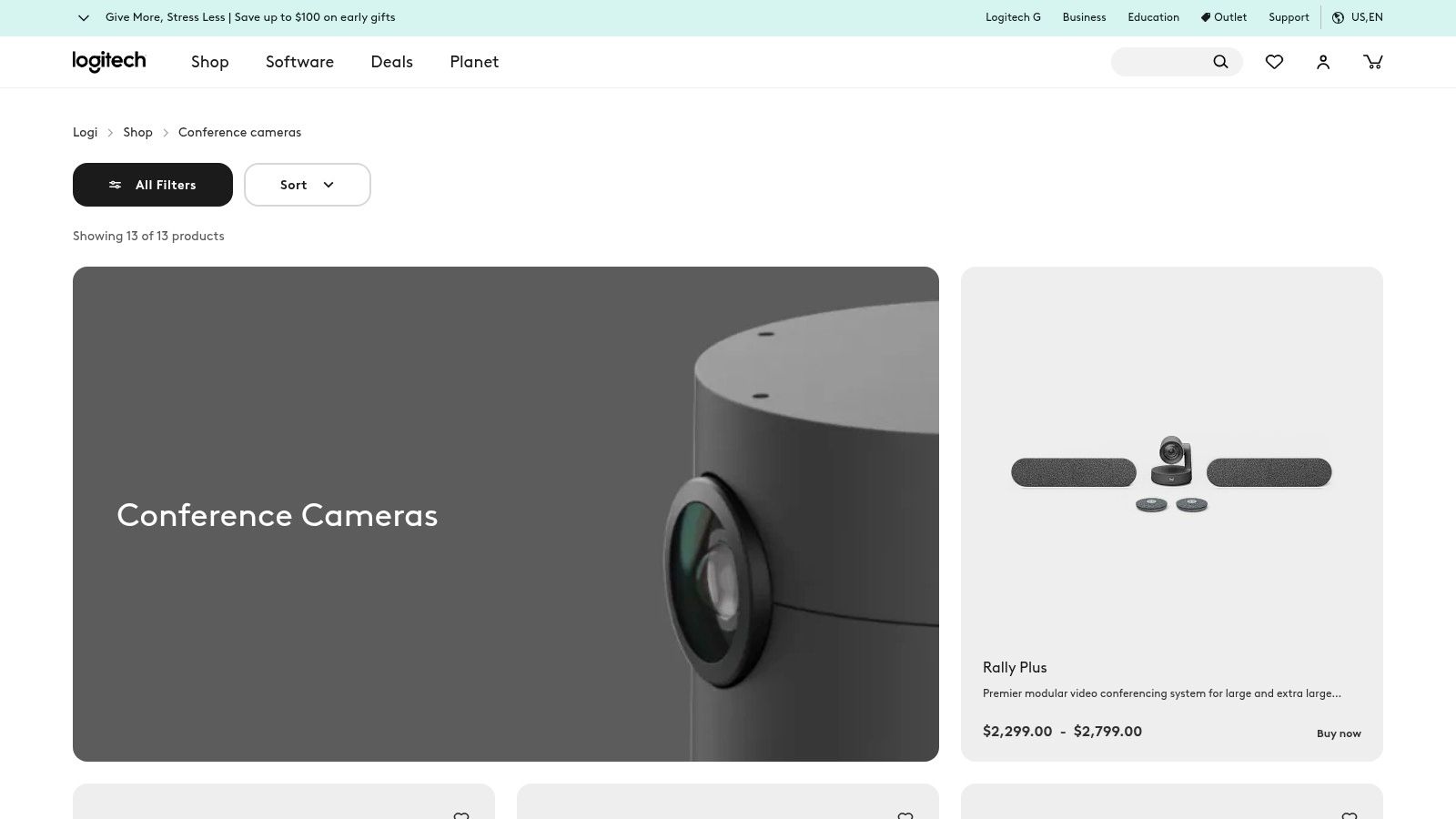Open the Outlet tag icon link
The height and width of the screenshot is (819, 1456).
pos(1206,17)
